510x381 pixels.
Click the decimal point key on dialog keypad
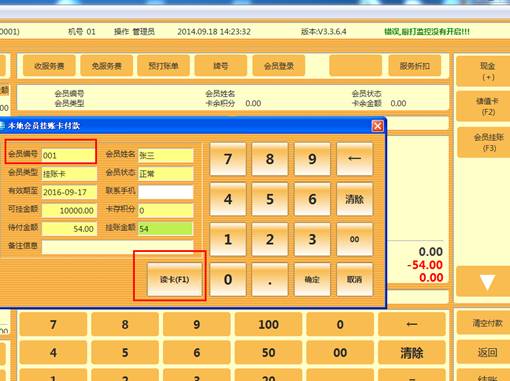point(270,279)
